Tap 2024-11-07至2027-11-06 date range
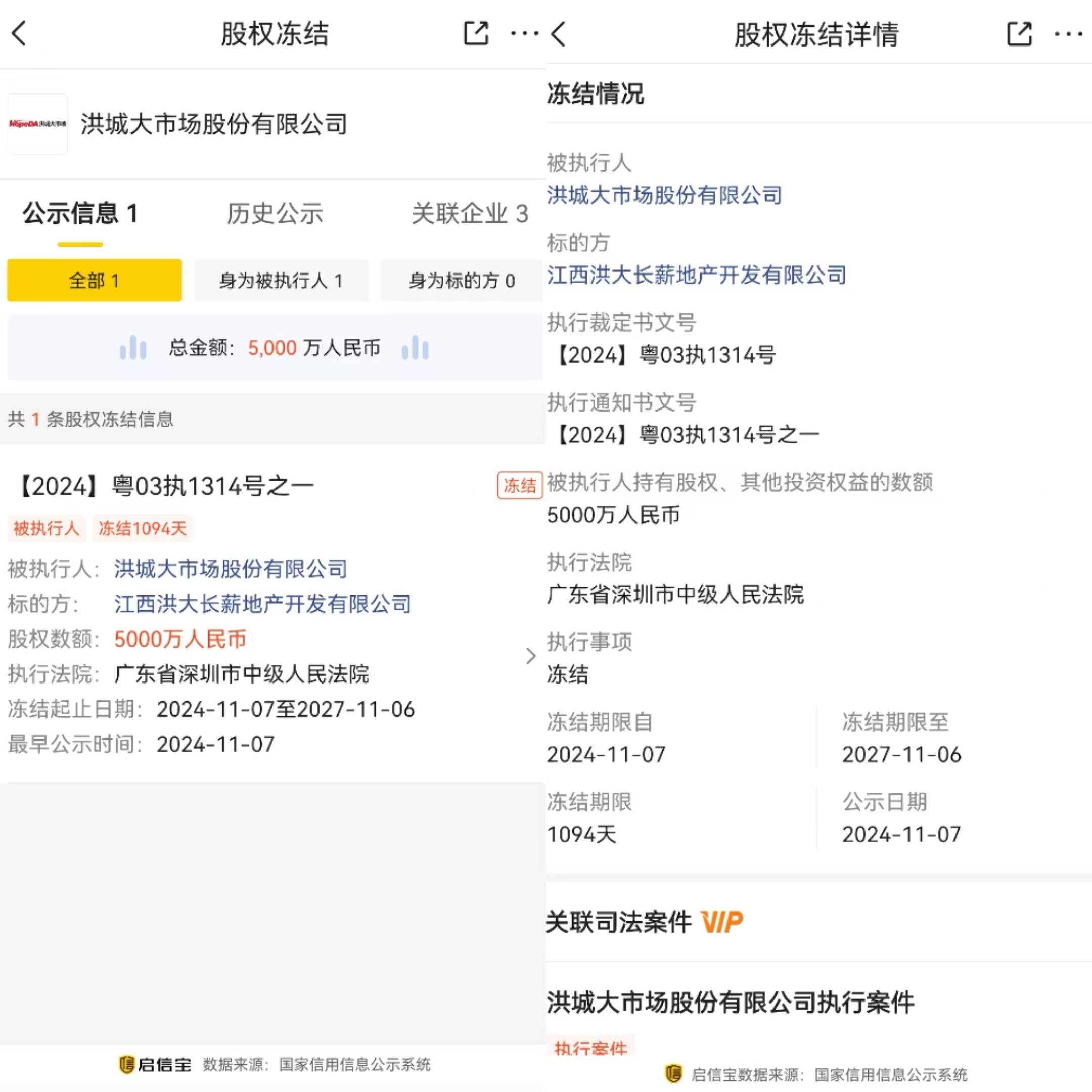Image resolution: width=1092 pixels, height=1092 pixels. 286,709
